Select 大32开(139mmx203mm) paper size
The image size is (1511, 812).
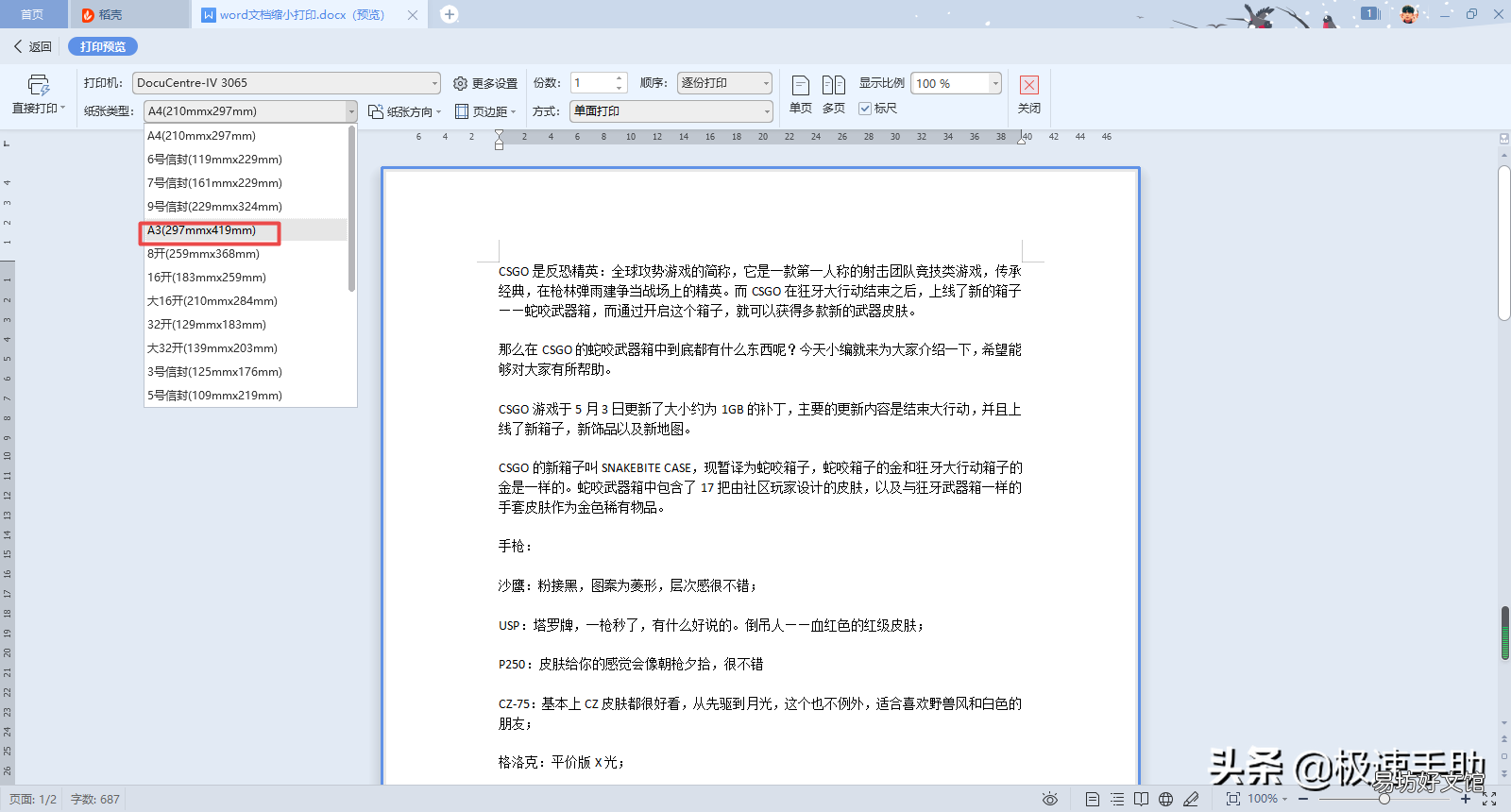(x=246, y=348)
